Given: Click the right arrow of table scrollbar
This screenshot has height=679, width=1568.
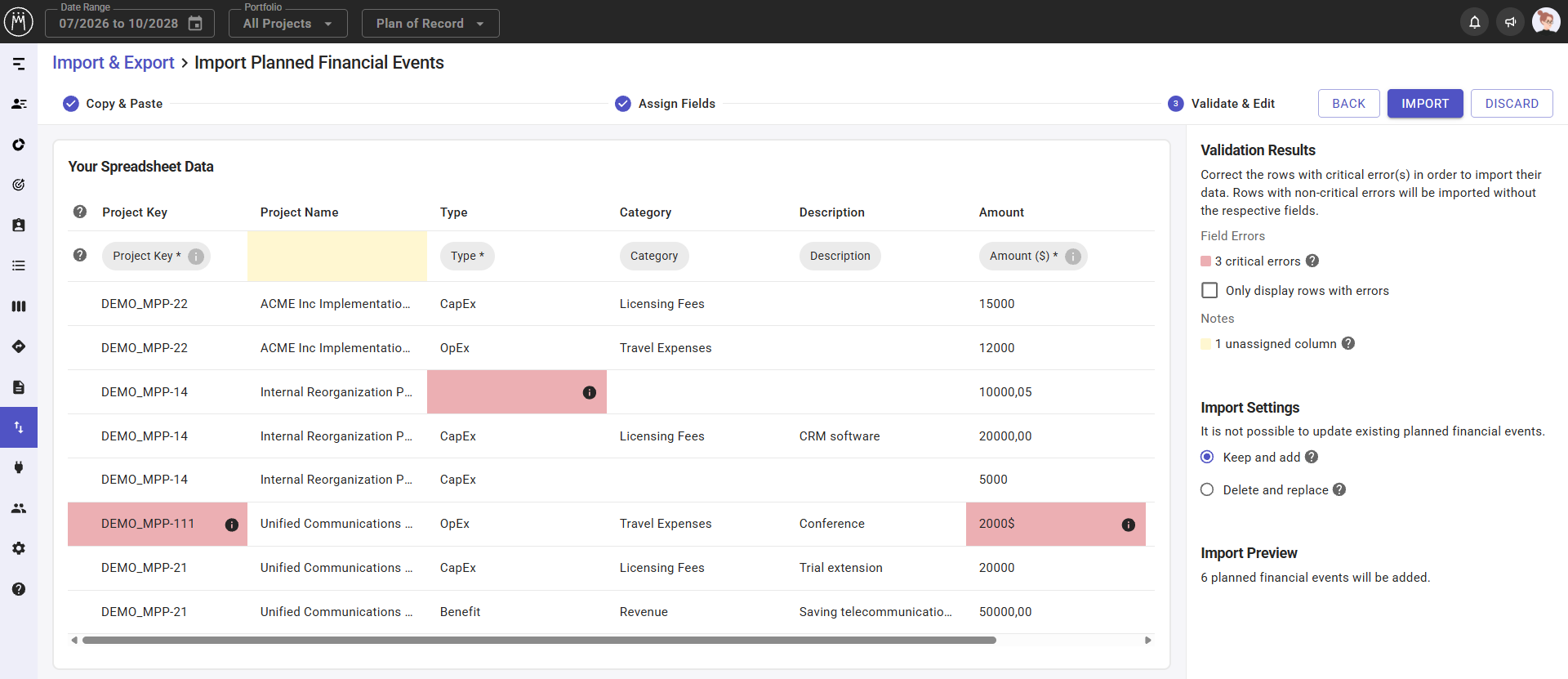Looking at the screenshot, I should [1148, 641].
